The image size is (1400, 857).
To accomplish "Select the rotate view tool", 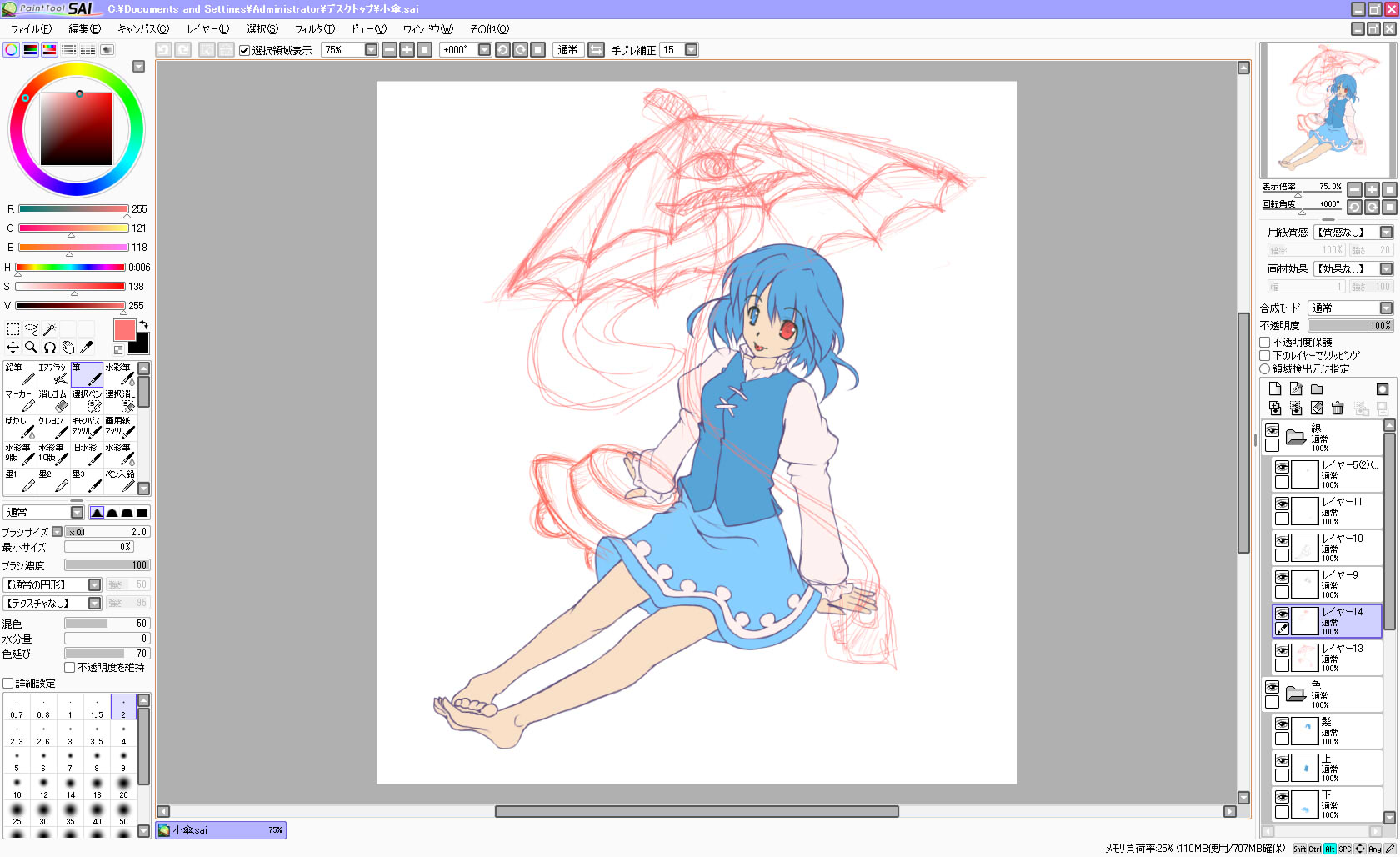I will [49, 348].
